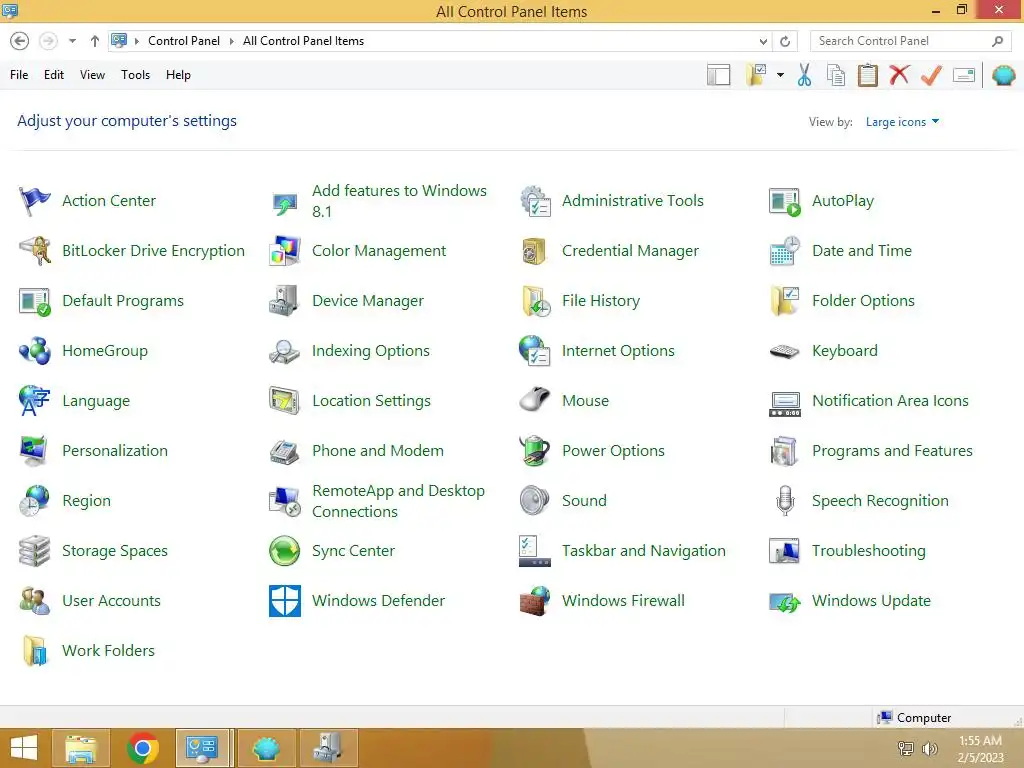The width and height of the screenshot is (1024, 768).
Task: Open the Troubleshooting link
Action: [x=869, y=551]
